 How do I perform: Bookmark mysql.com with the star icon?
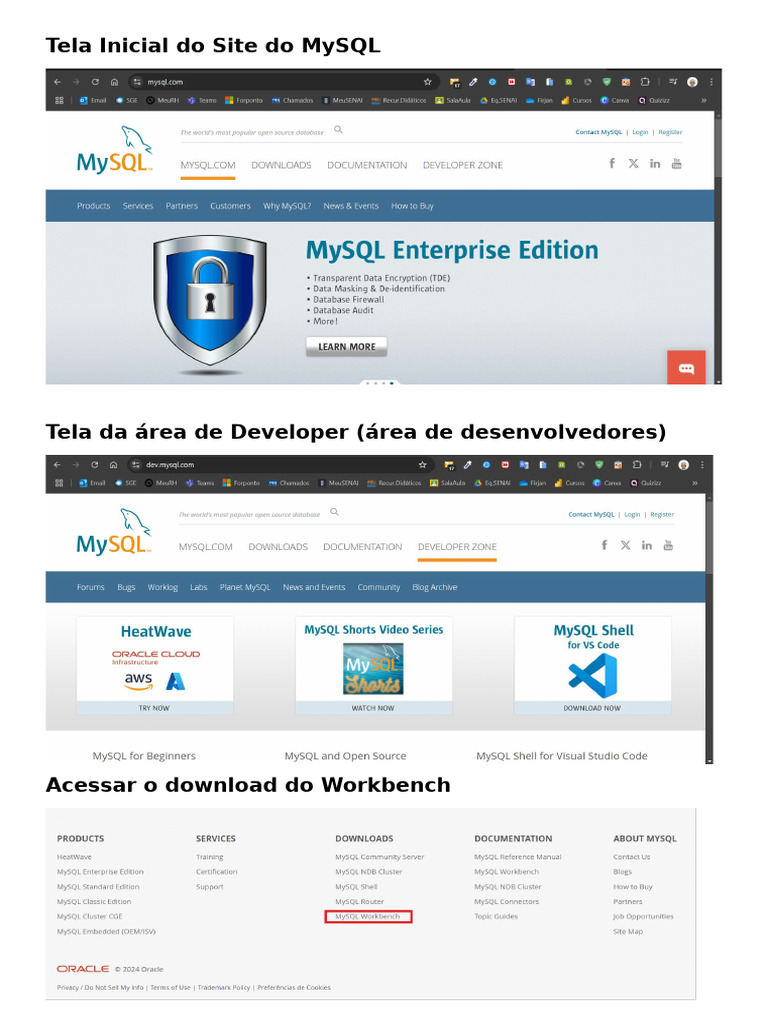[428, 82]
